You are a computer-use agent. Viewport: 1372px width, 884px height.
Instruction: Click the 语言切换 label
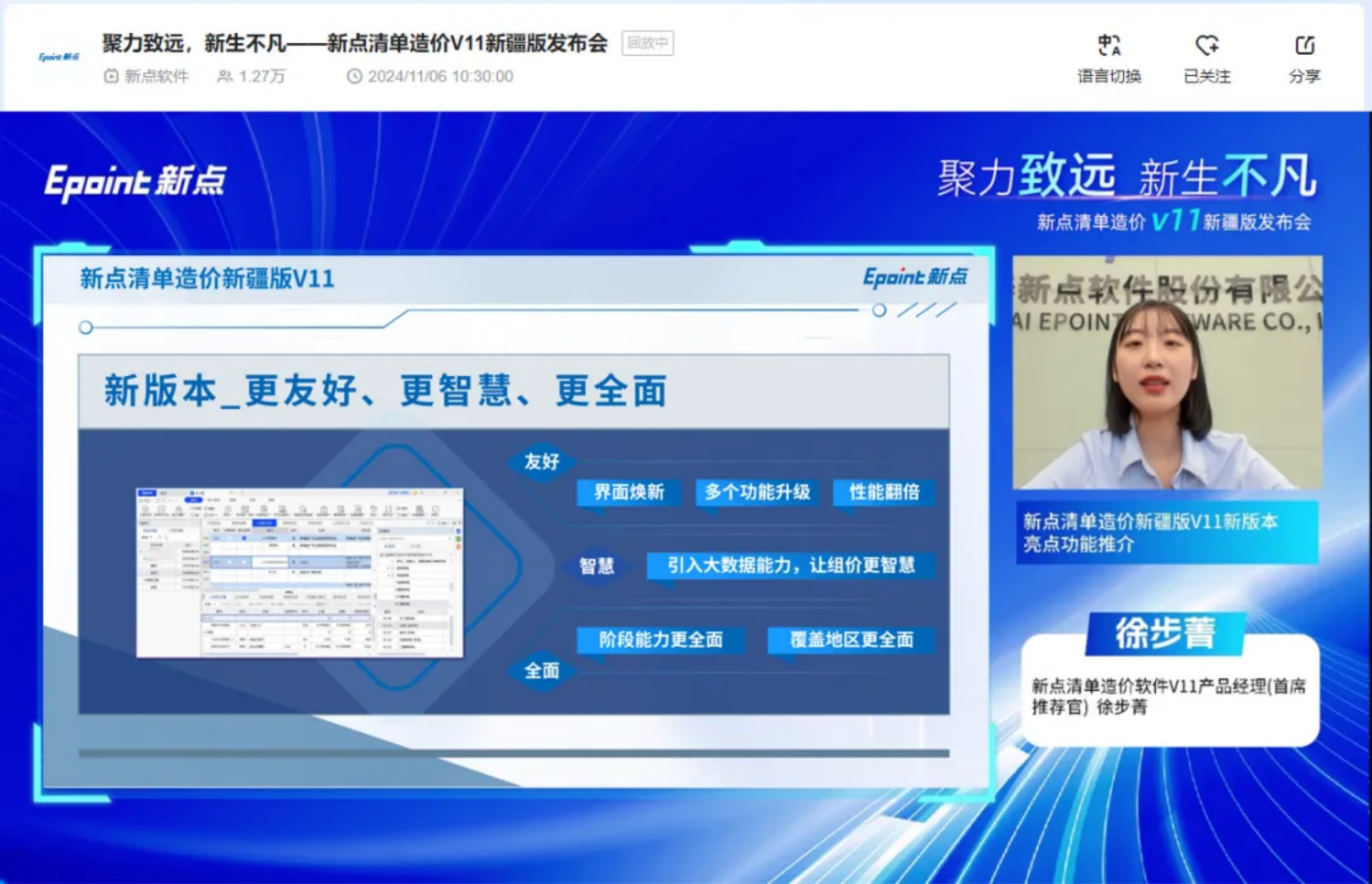(x=1109, y=76)
